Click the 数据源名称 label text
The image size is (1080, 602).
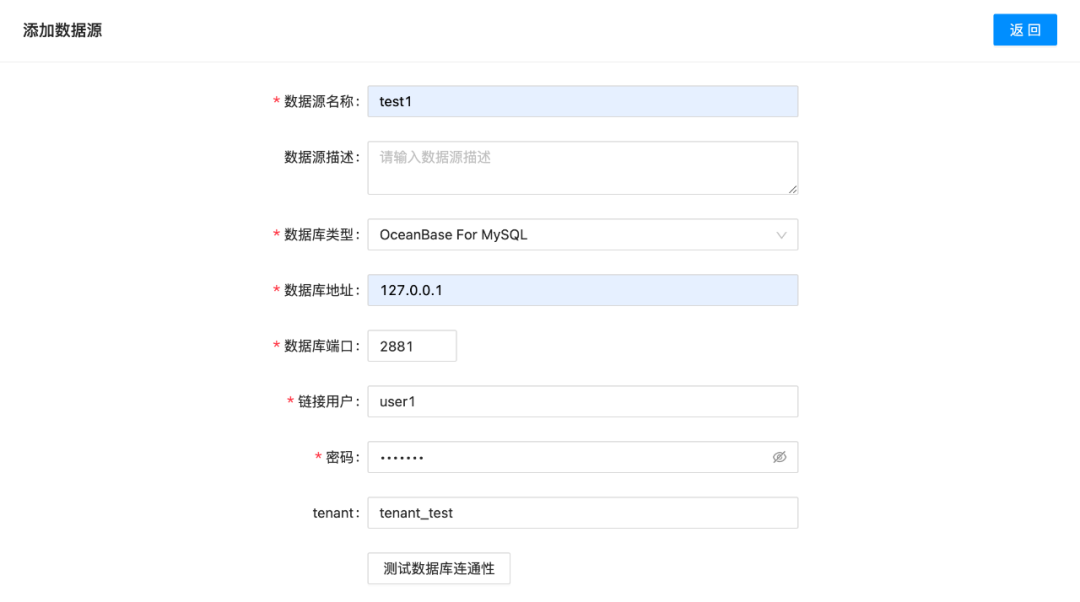coord(319,101)
